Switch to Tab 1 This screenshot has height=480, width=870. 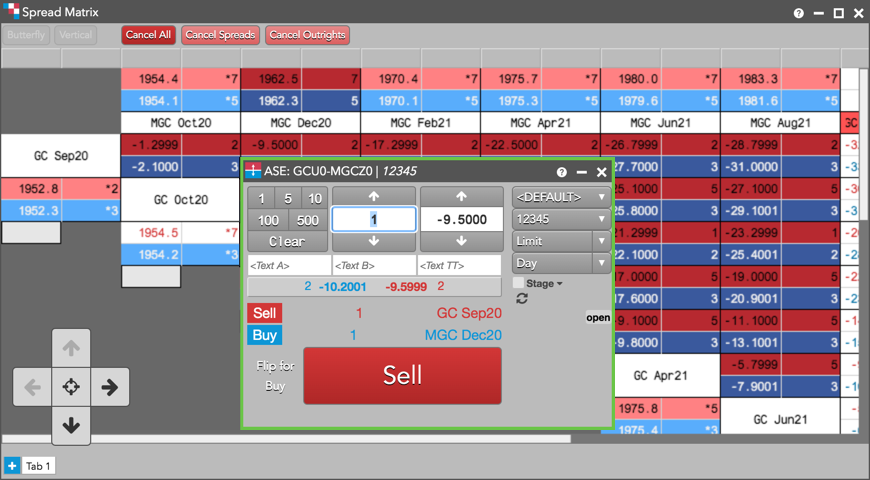[38, 466]
